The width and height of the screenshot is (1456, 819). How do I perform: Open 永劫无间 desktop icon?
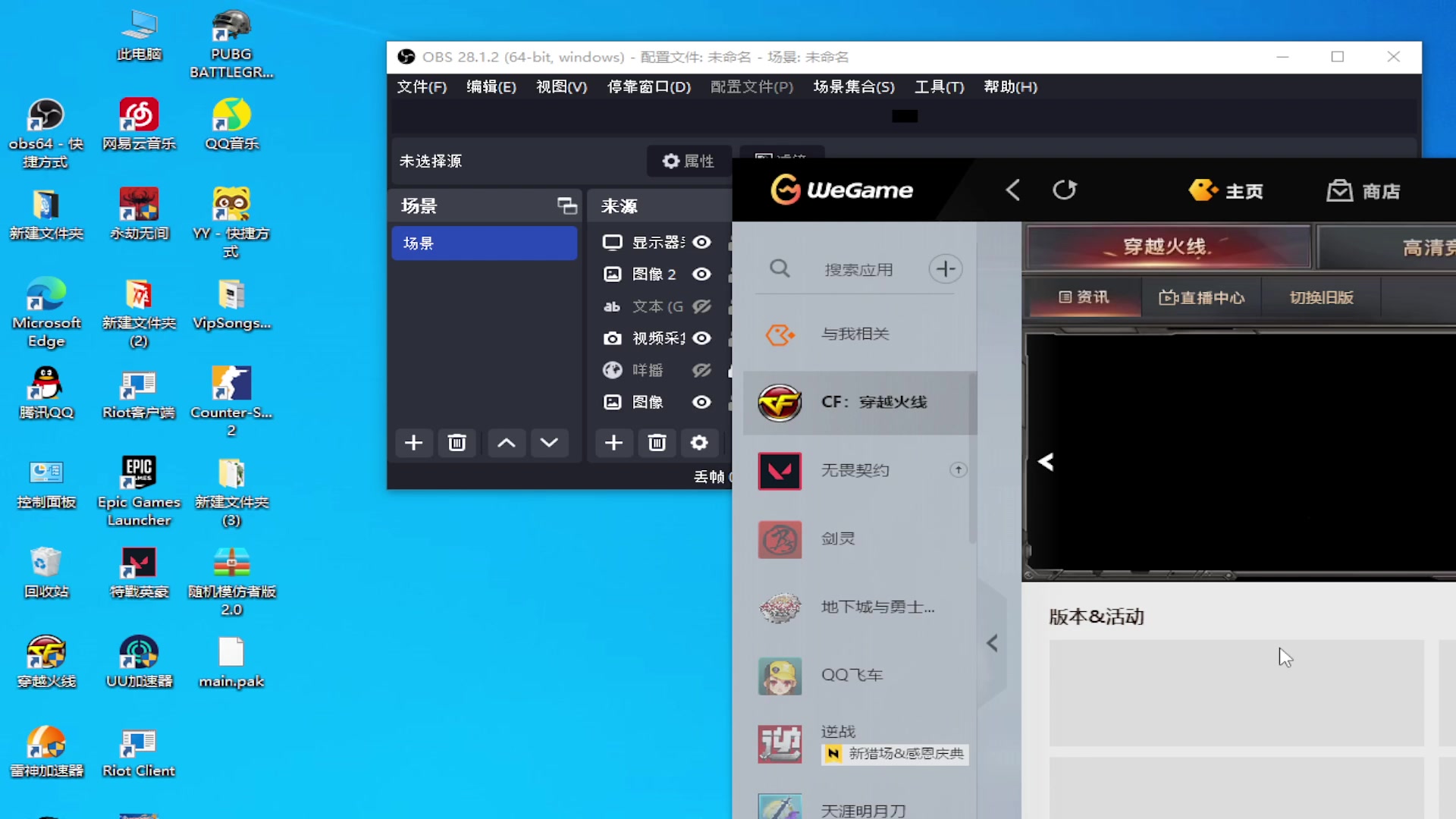(x=139, y=214)
